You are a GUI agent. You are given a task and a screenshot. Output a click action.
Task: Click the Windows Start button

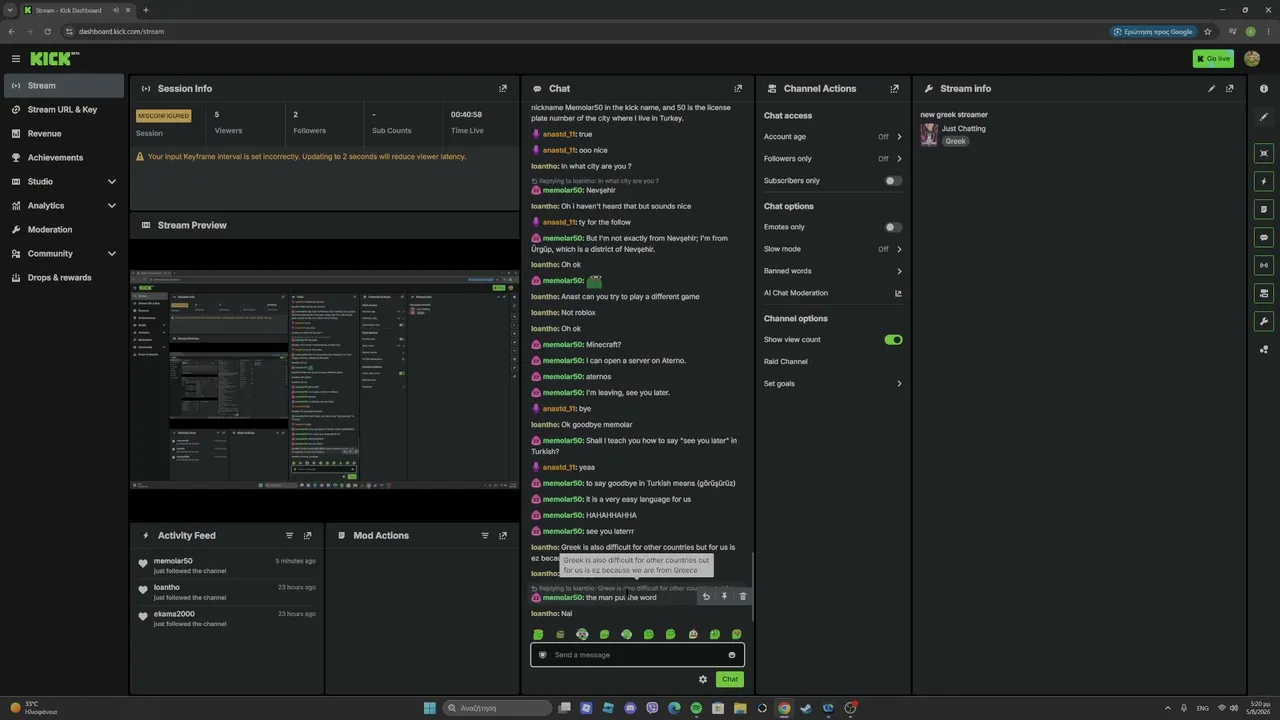click(x=430, y=708)
